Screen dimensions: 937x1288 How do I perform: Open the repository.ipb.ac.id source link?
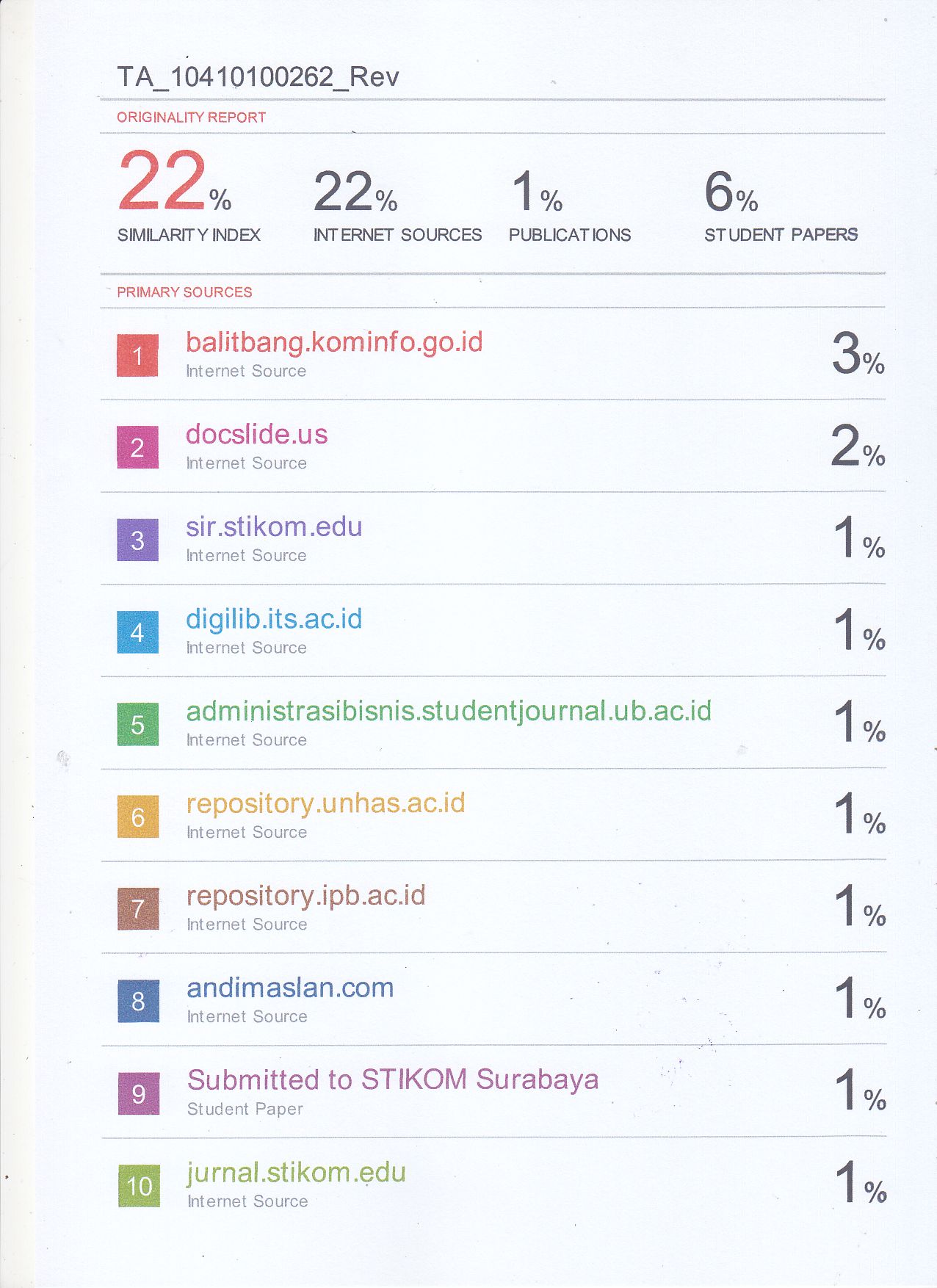pyautogui.click(x=306, y=896)
